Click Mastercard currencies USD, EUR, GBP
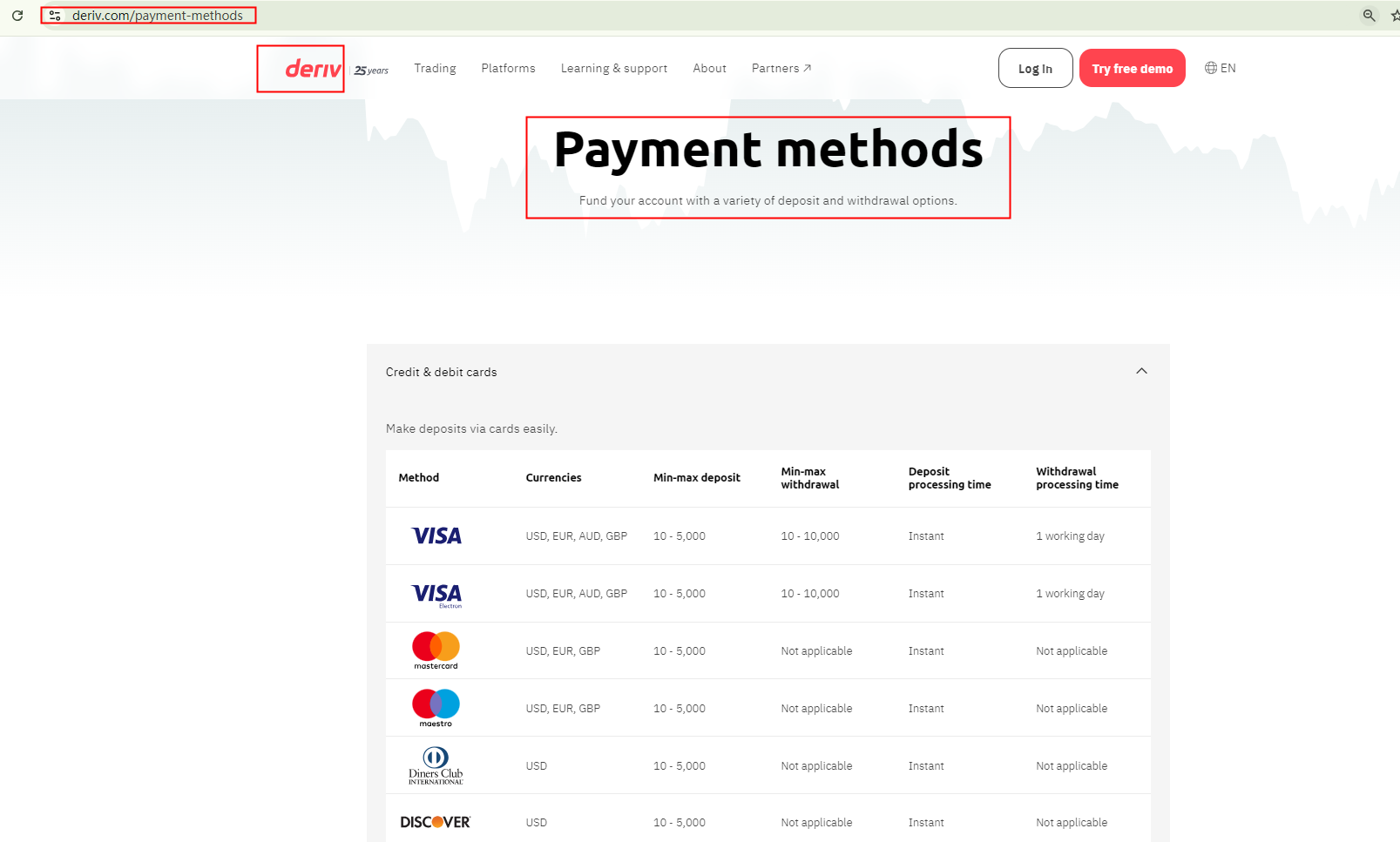The height and width of the screenshot is (842, 1400). pyautogui.click(x=563, y=651)
